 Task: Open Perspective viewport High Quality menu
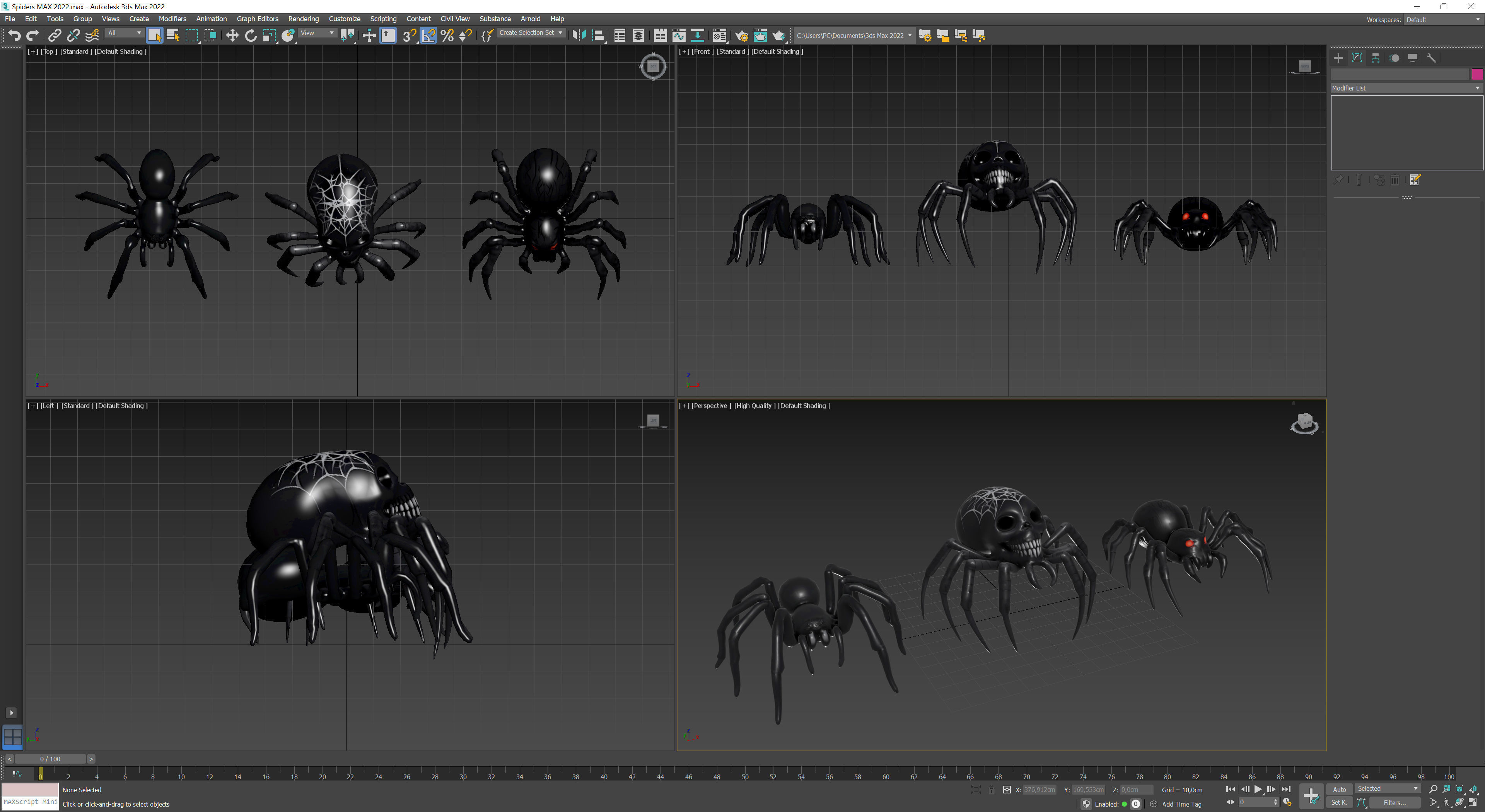[754, 406]
